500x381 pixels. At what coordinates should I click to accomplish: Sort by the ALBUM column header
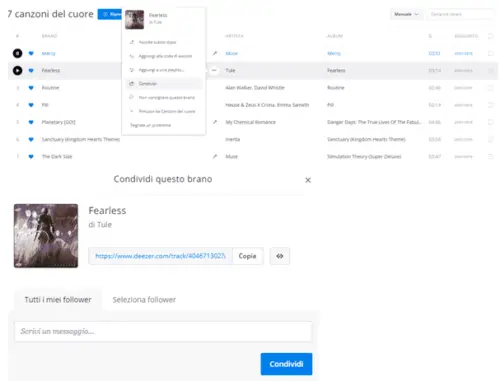pos(335,36)
